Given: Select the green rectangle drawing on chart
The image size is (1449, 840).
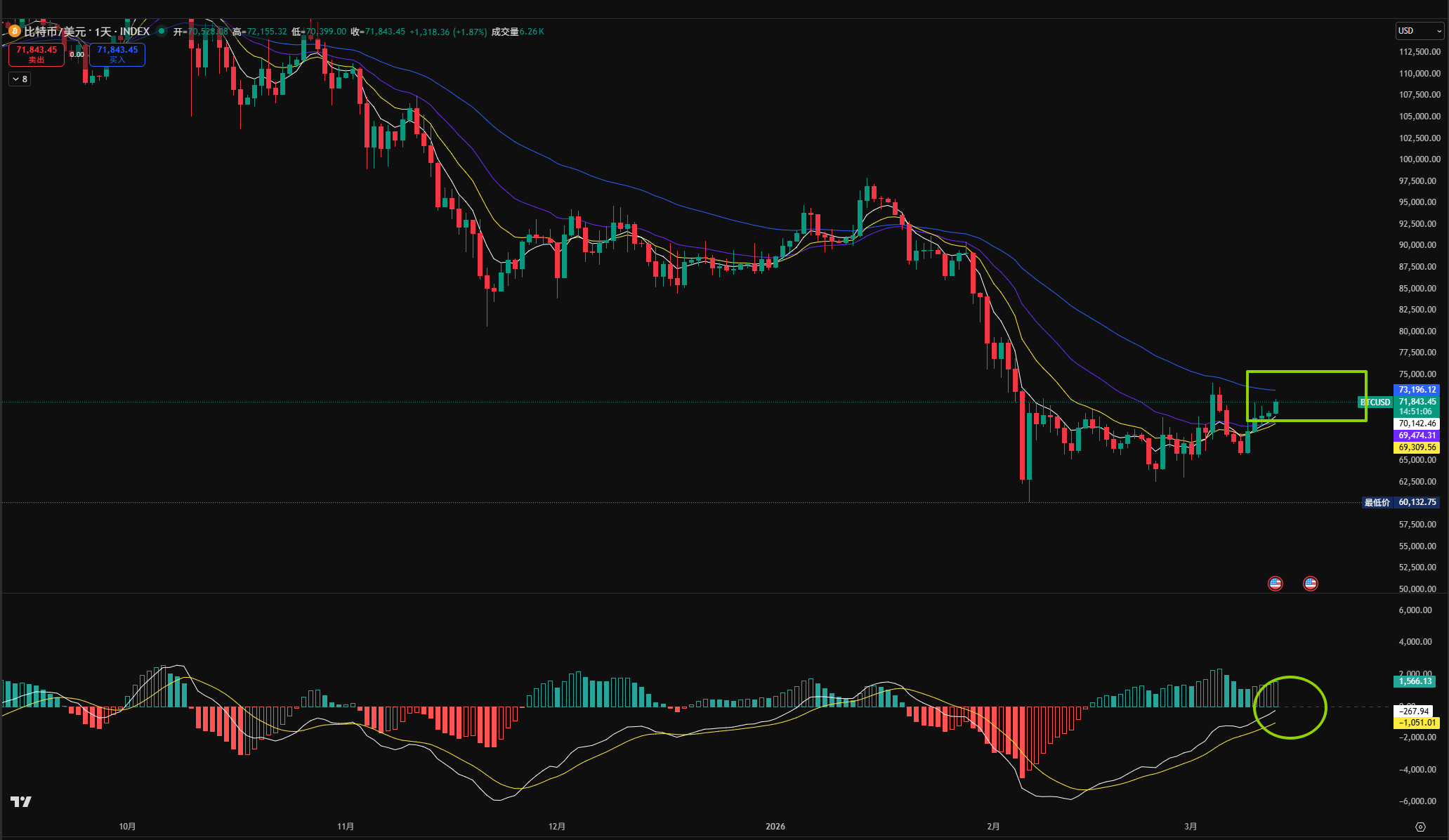Looking at the screenshot, I should [x=1306, y=372].
